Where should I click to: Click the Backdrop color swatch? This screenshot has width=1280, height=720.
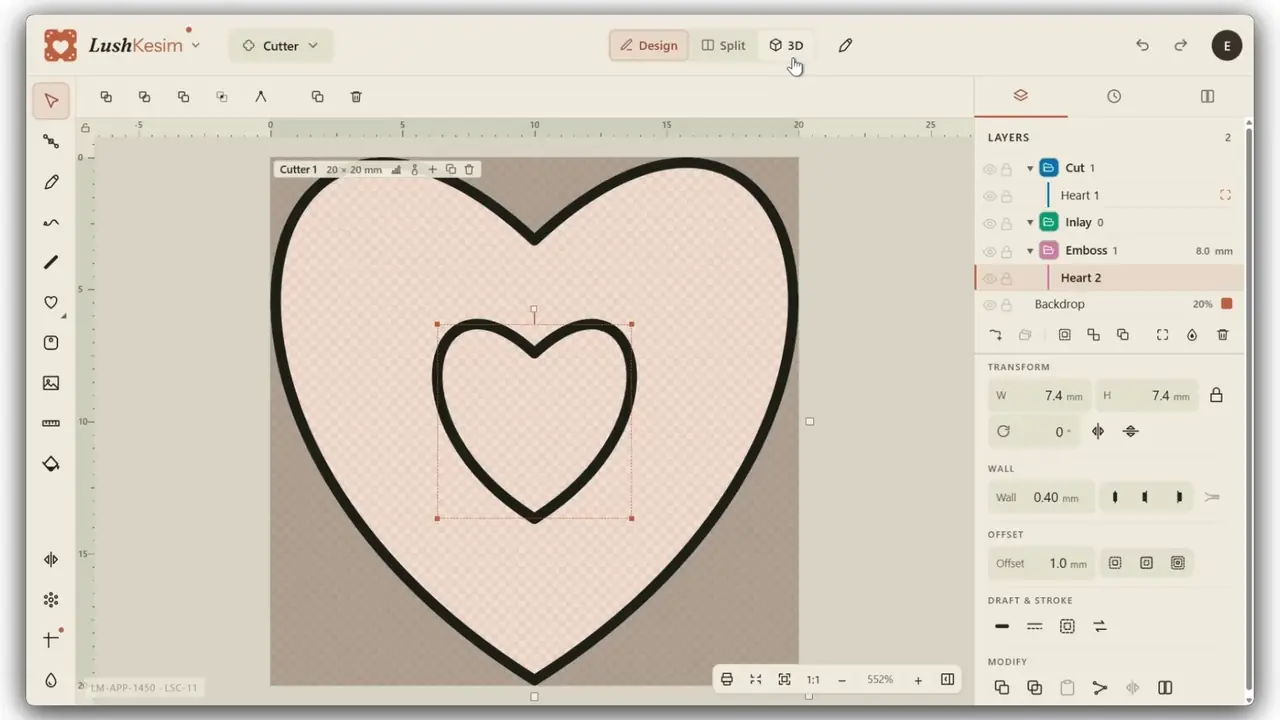1227,304
